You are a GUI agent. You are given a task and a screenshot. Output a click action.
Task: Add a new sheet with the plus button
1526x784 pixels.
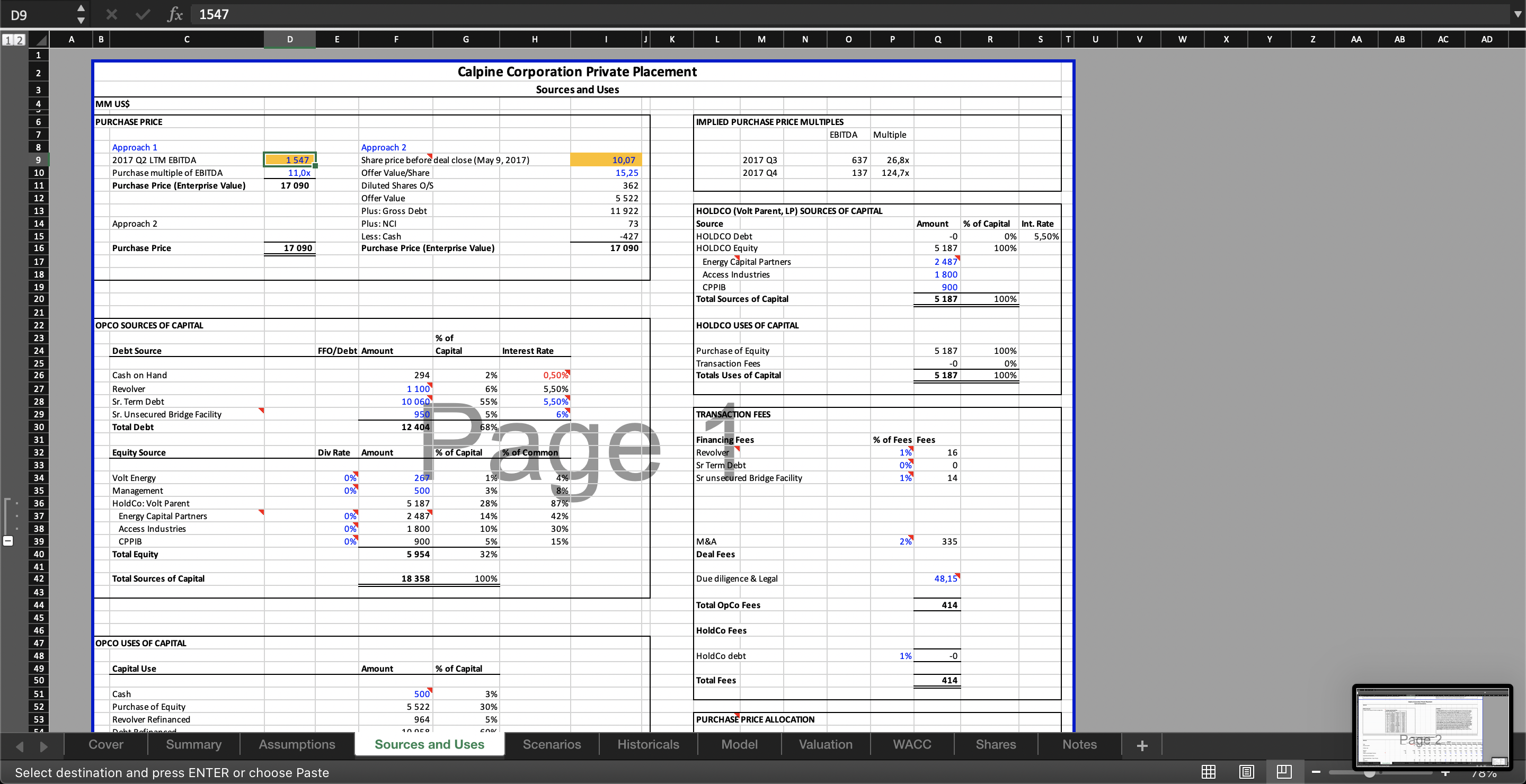click(x=1142, y=745)
